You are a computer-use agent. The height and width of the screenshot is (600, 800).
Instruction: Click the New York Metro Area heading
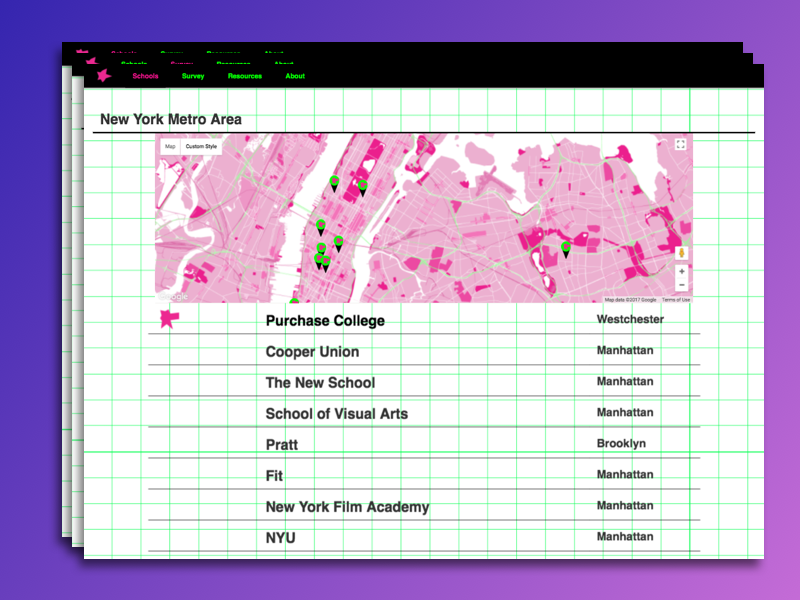click(171, 119)
